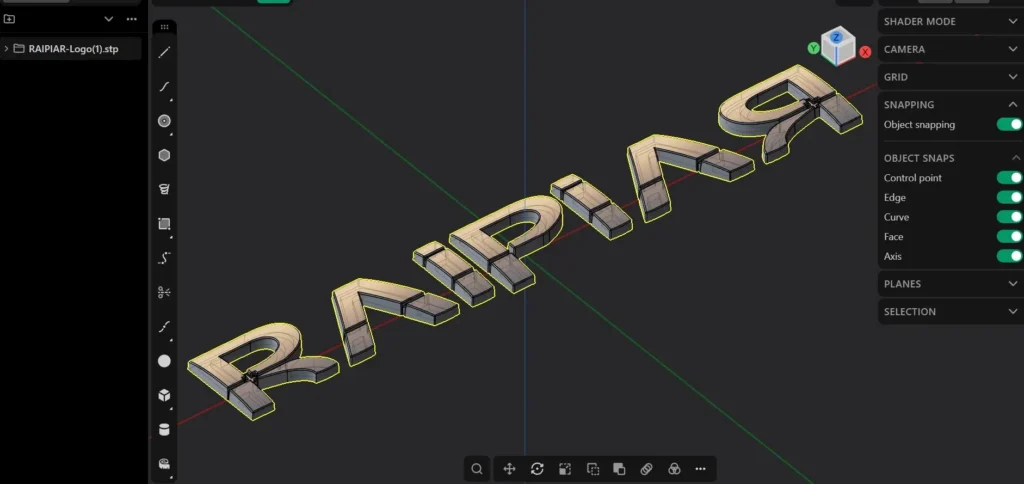Activate the Move arrows tool
This screenshot has width=1024, height=484.
pyautogui.click(x=509, y=469)
